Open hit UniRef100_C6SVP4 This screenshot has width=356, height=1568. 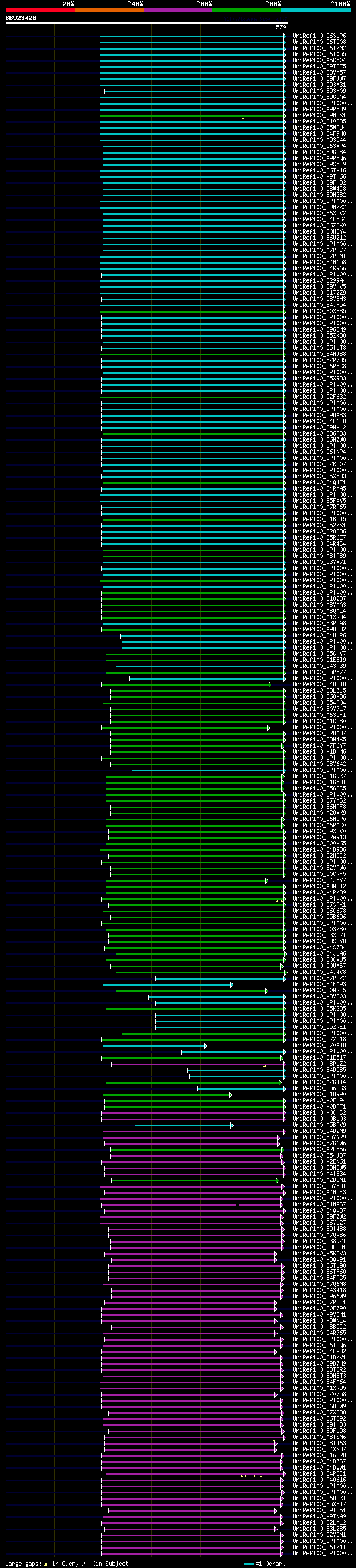pyautogui.click(x=319, y=146)
